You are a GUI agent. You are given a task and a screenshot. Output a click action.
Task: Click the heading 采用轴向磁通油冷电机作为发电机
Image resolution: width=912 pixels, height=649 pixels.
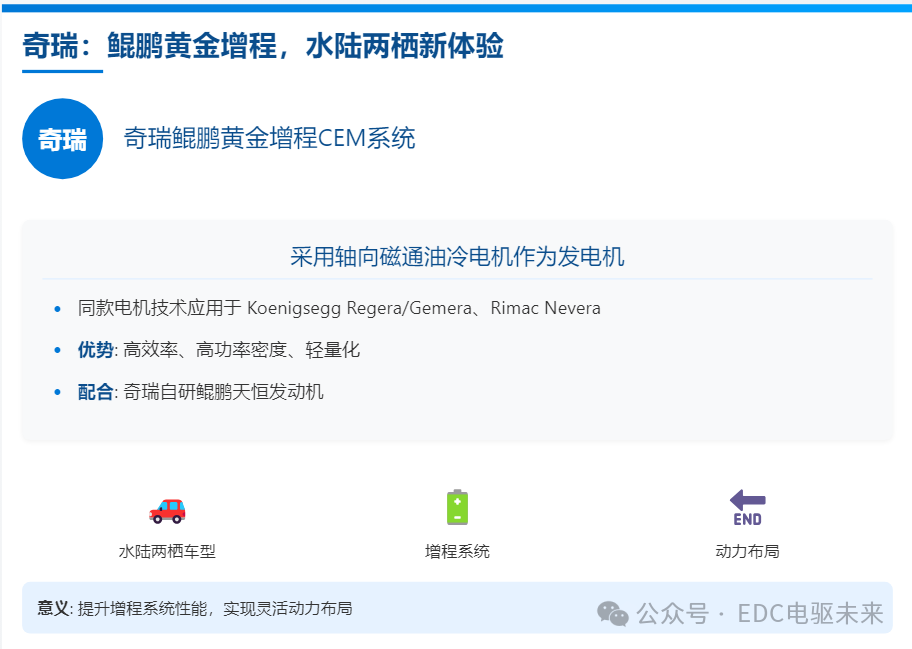[x=457, y=256]
